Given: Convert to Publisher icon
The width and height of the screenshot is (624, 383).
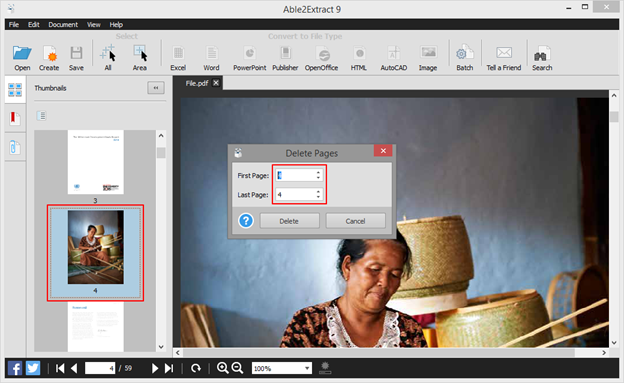Looking at the screenshot, I should click(285, 53).
